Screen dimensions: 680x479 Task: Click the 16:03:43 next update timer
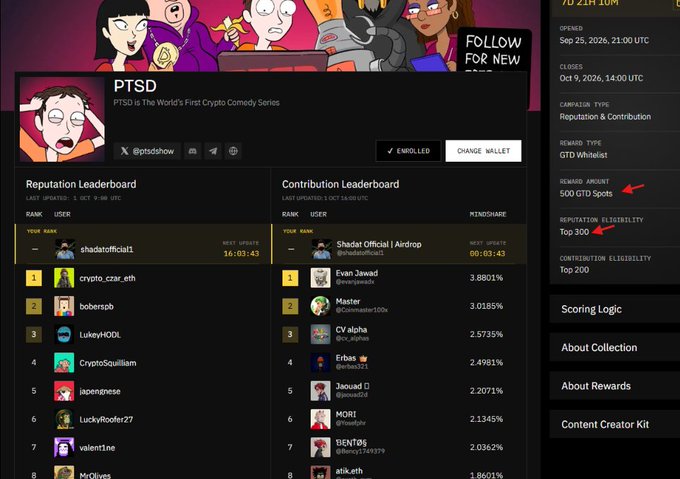point(241,254)
